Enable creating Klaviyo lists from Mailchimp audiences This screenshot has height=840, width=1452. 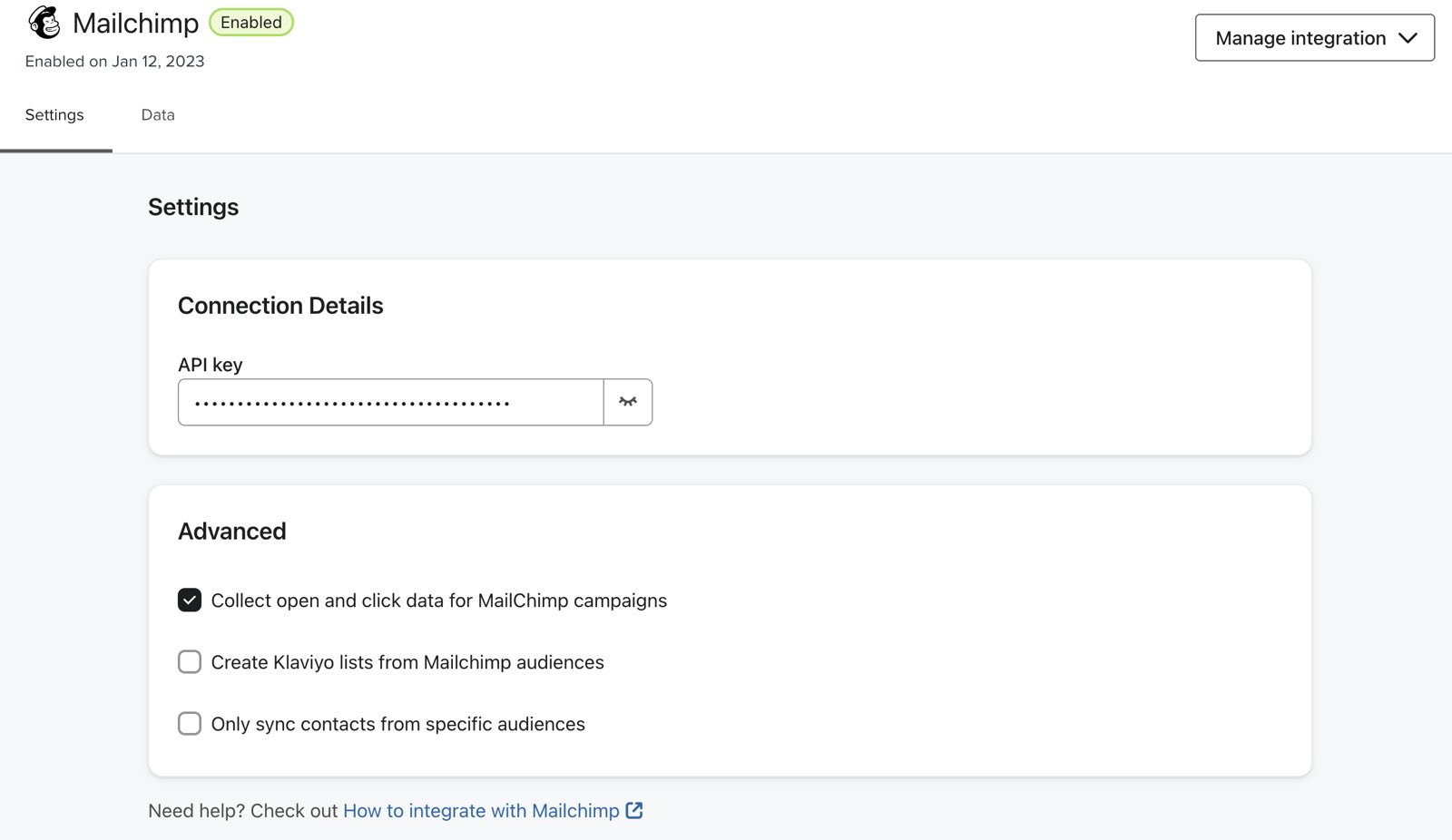click(x=189, y=661)
